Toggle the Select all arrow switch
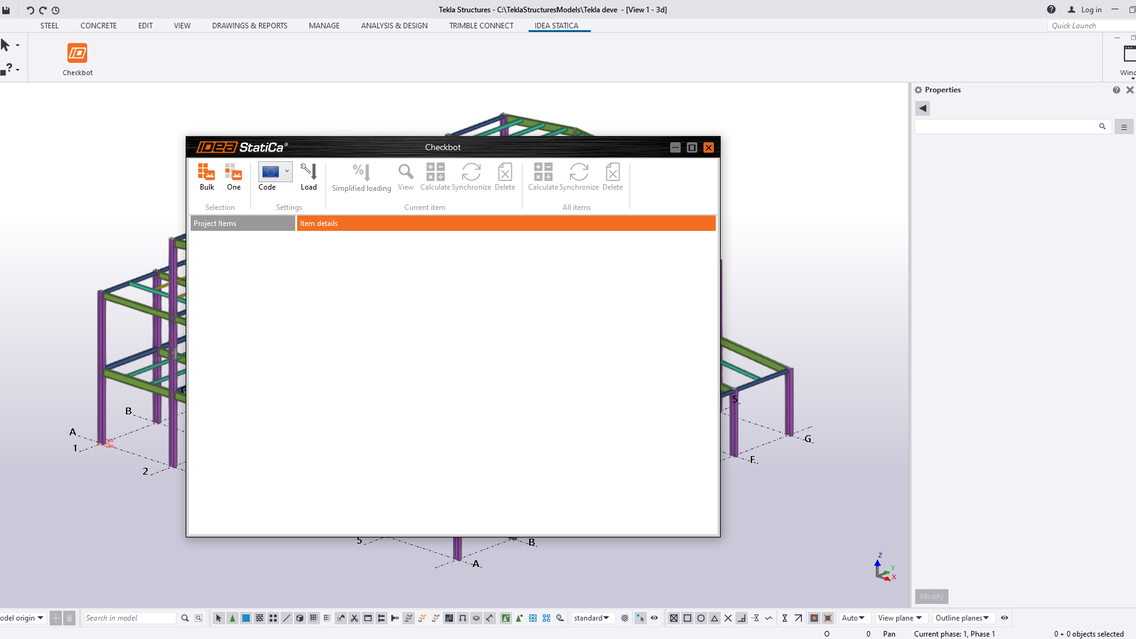Screen dimensions: 1136x639 pyautogui.click(x=219, y=618)
